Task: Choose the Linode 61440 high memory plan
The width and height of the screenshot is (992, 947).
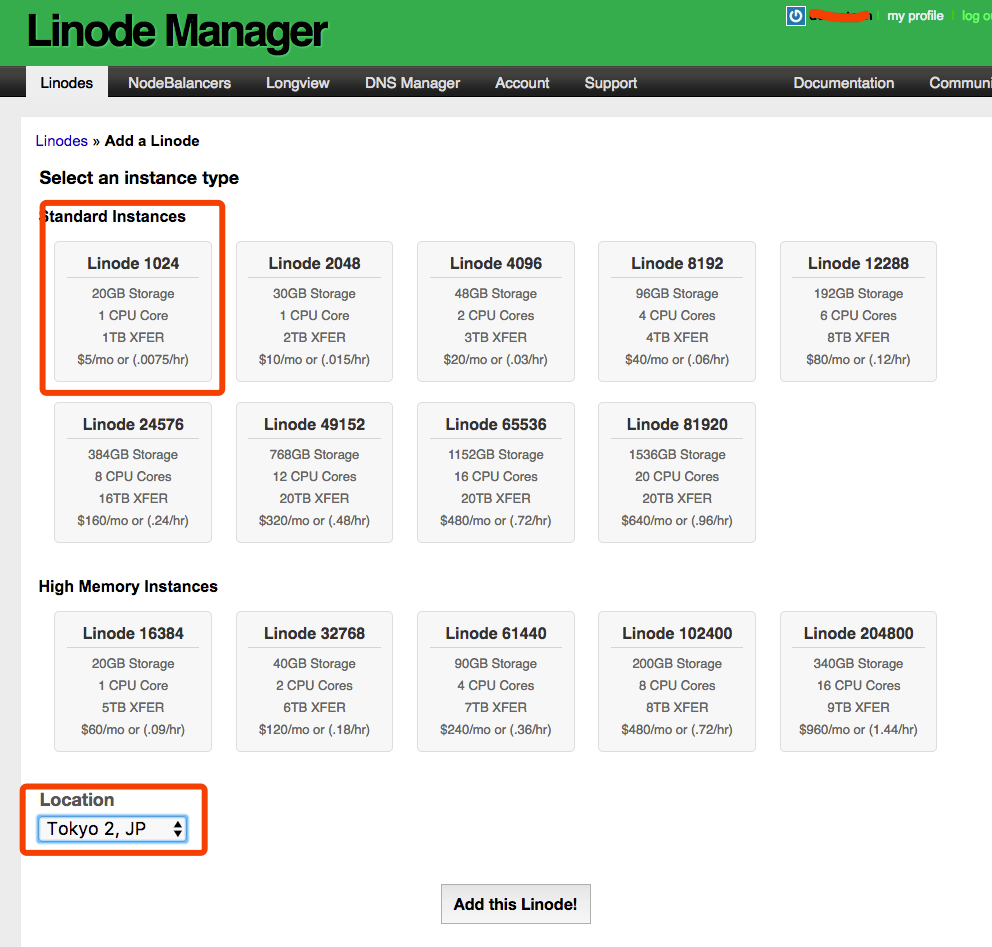Action: pos(495,681)
